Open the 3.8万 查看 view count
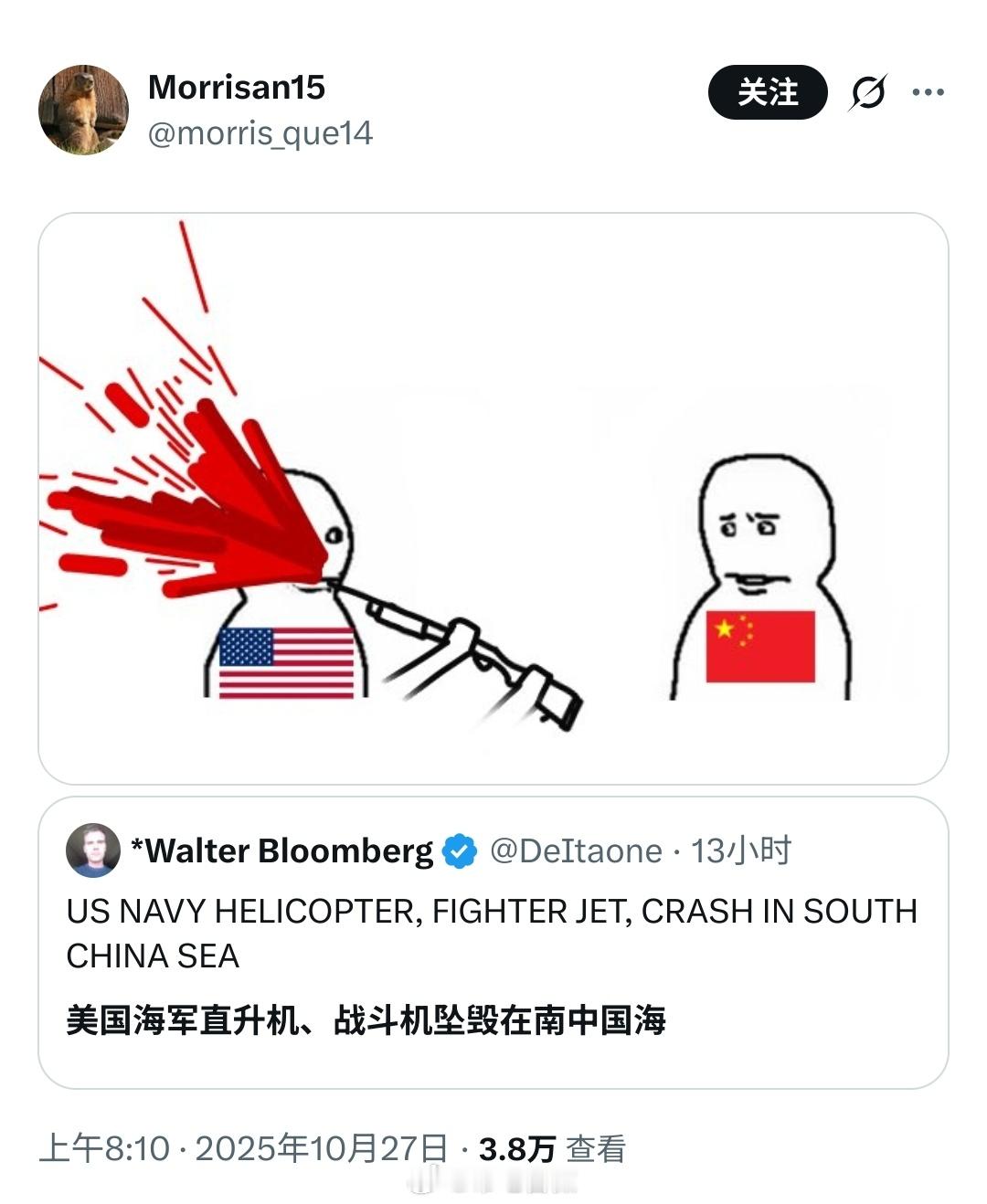Image resolution: width=987 pixels, height=1204 pixels. 553,1148
